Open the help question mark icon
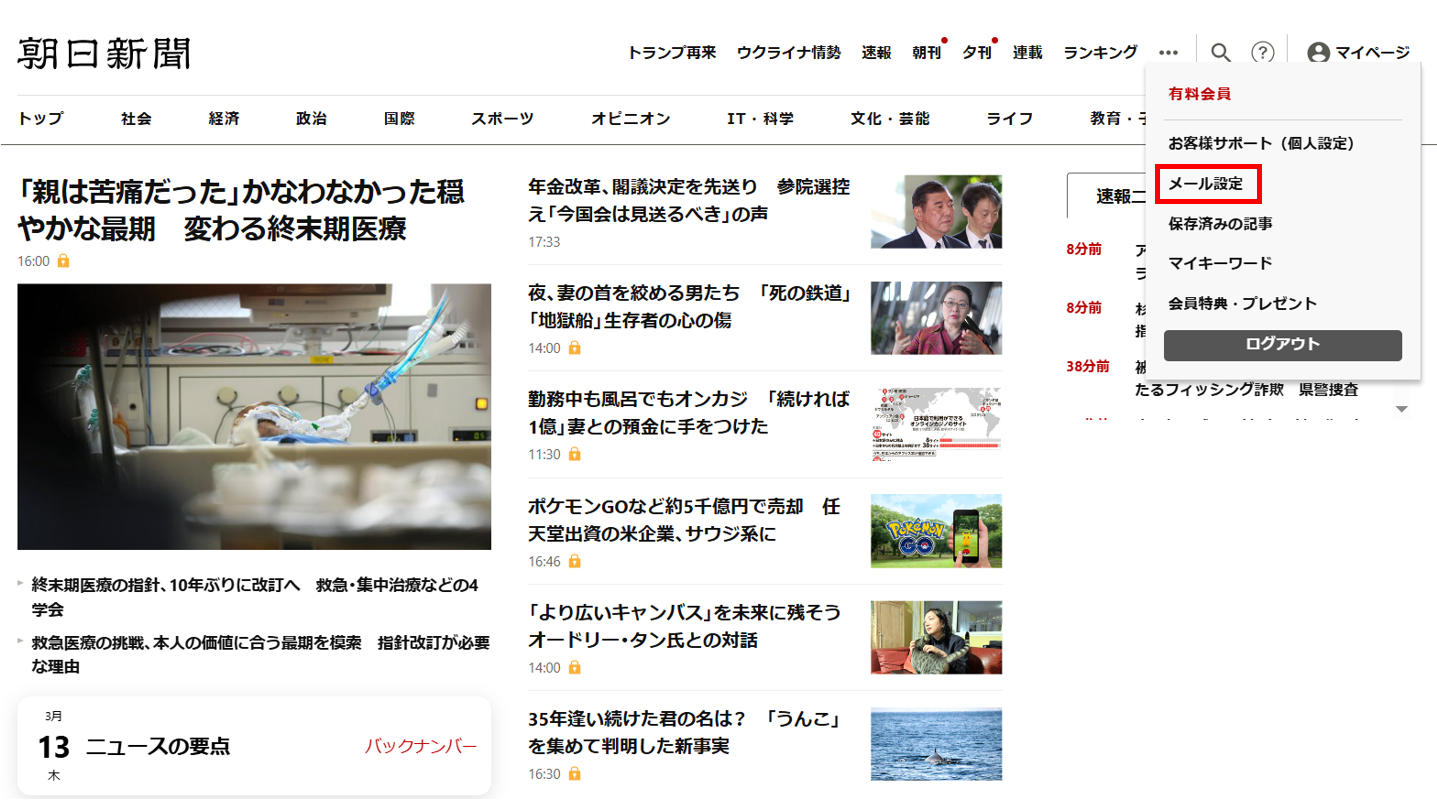This screenshot has height=810, width=1437. tap(1263, 52)
